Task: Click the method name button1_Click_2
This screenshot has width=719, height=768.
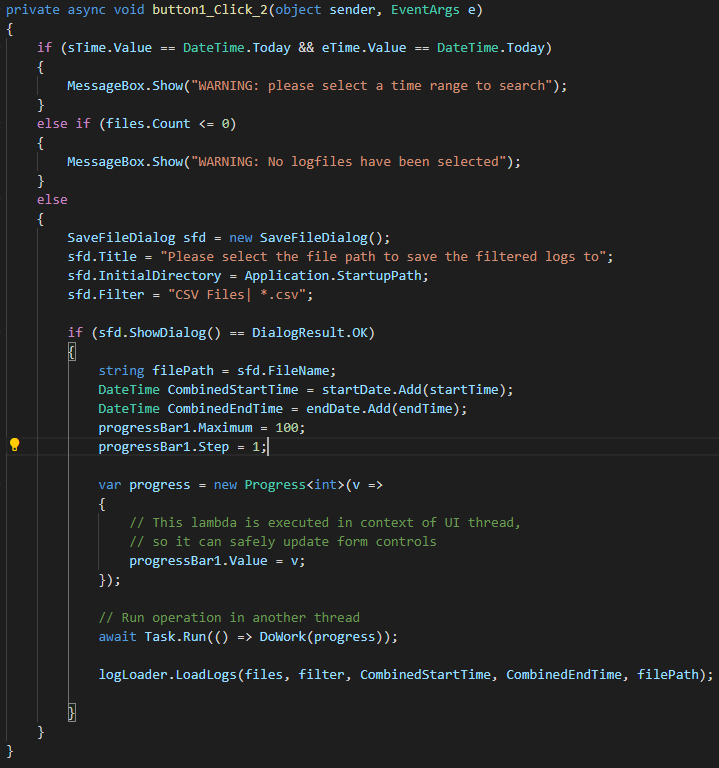Action: point(210,10)
